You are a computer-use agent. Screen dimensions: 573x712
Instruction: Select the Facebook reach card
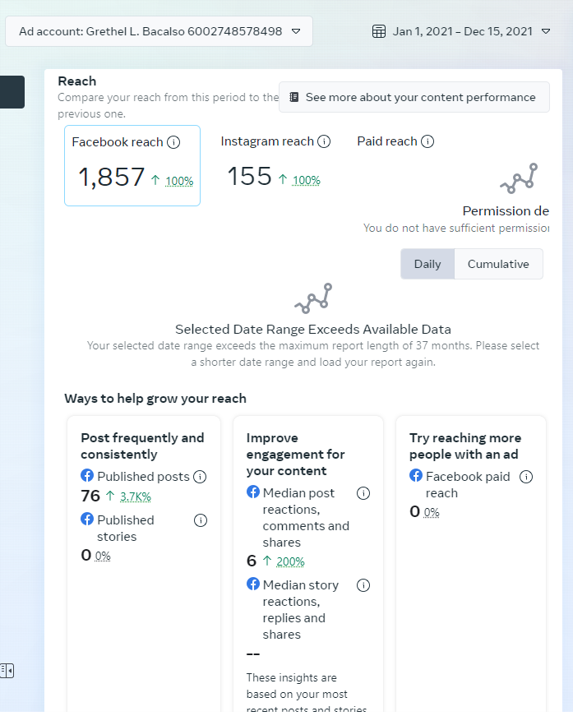pos(133,166)
